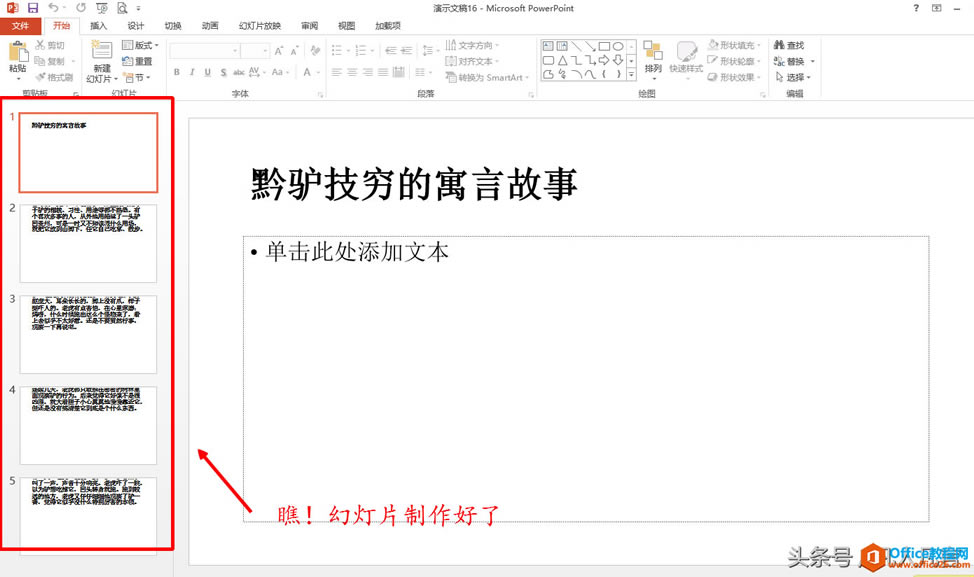
Task: Switch to the 插入 (Insert) tab
Action: pyautogui.click(x=98, y=26)
